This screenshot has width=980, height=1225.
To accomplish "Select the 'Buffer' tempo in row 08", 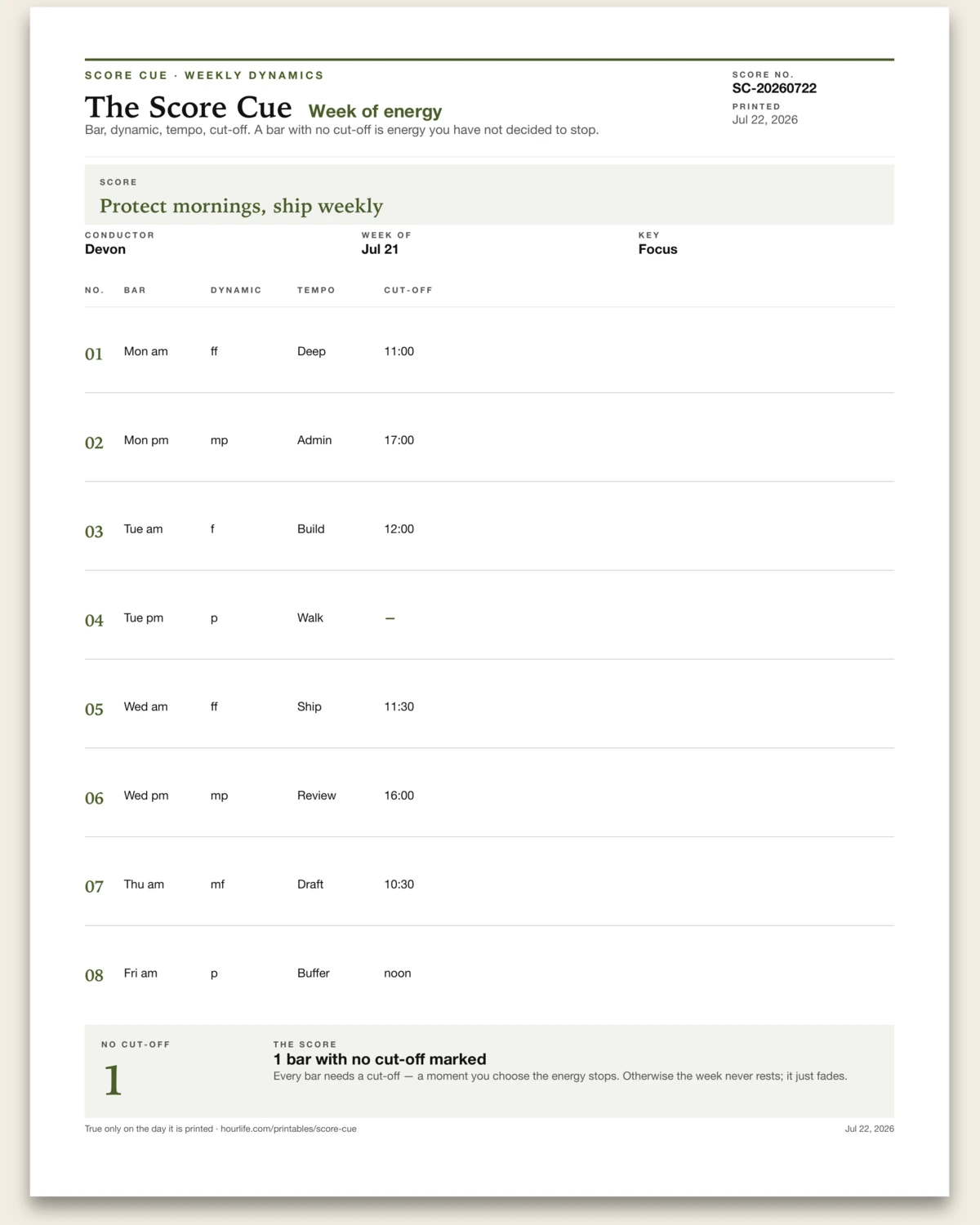I will 314,973.
